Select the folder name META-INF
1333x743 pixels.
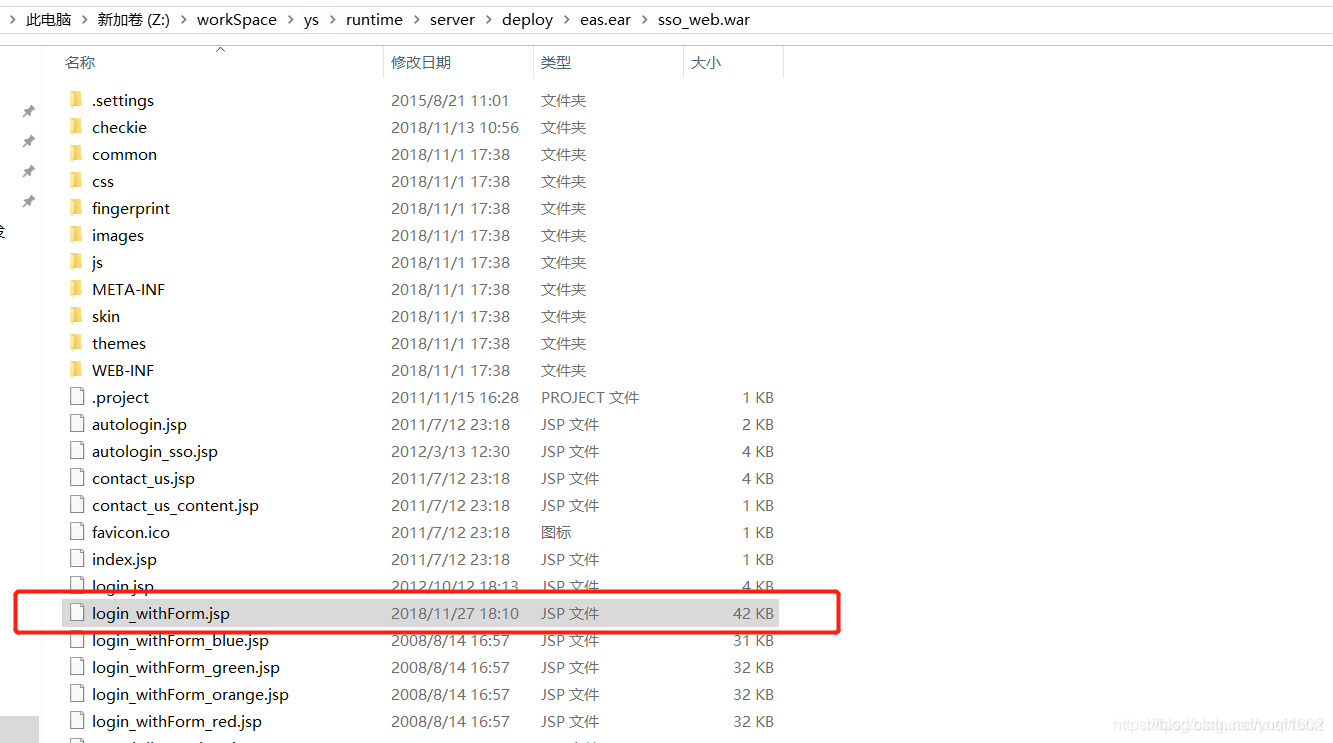click(x=128, y=289)
